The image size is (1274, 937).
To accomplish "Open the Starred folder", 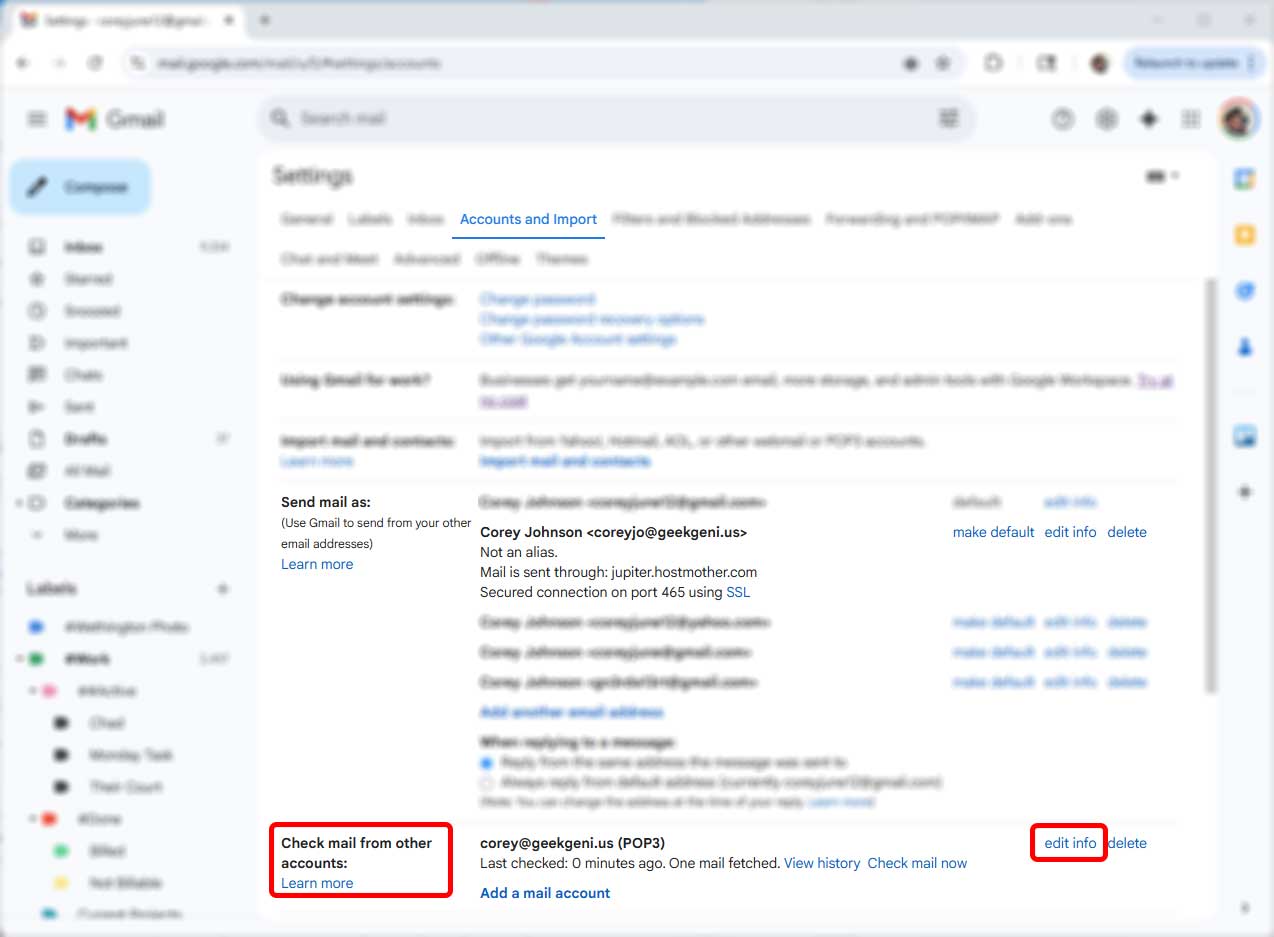I will (x=88, y=279).
